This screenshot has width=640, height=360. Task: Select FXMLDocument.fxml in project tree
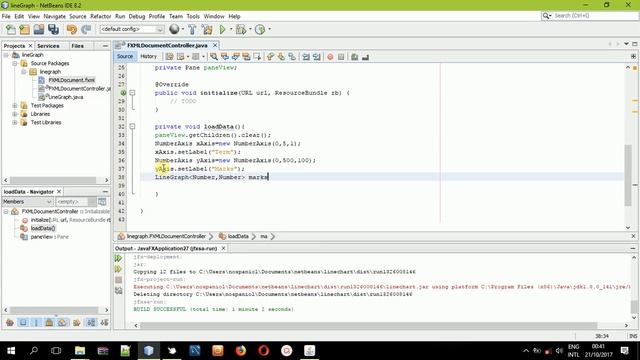pos(71,80)
